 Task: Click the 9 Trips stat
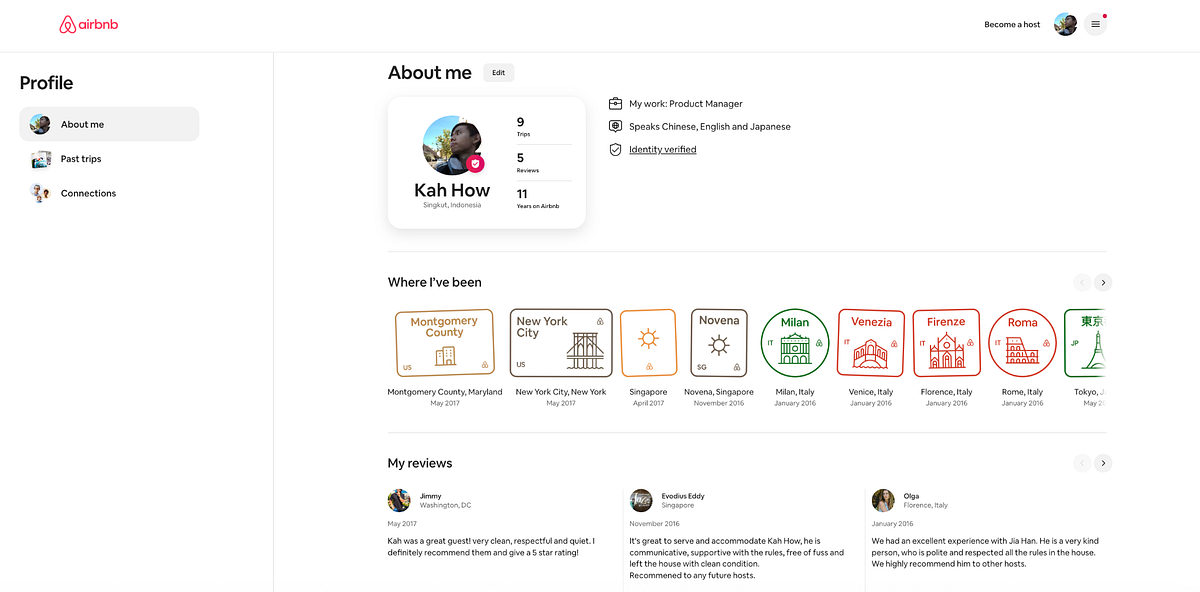pyautogui.click(x=524, y=127)
